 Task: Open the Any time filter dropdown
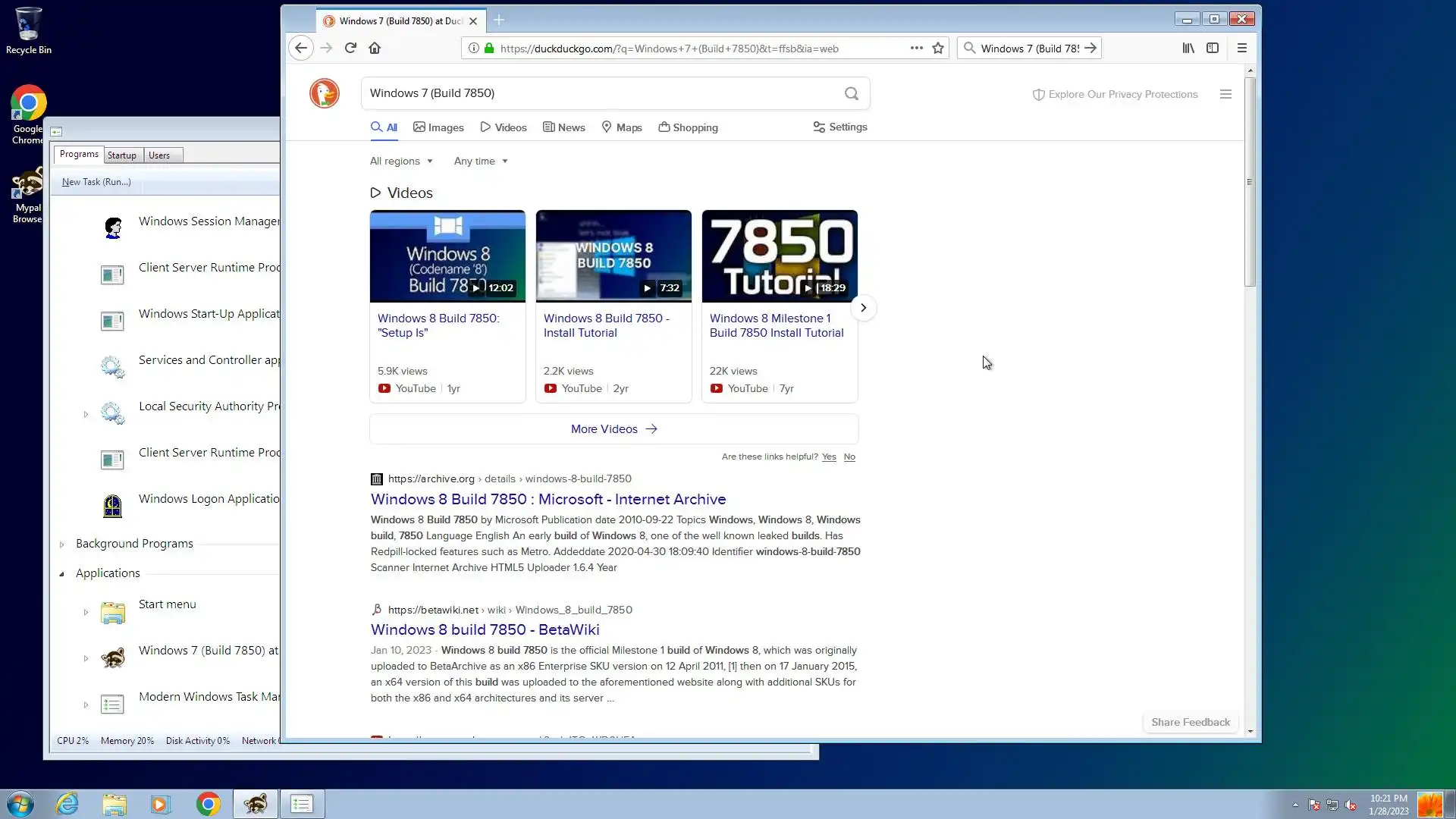(481, 161)
